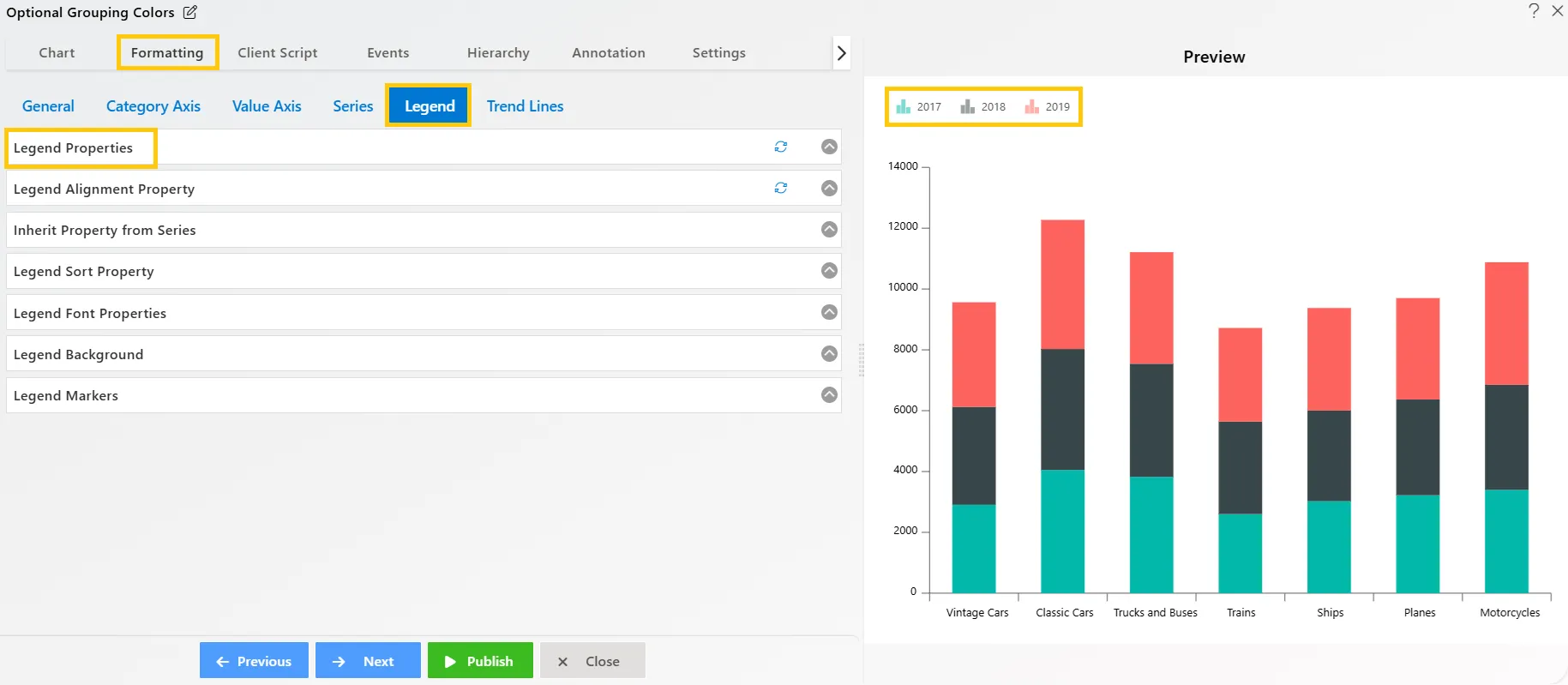The height and width of the screenshot is (685, 1568).
Task: Click the 2017 legend marker icon
Action: click(903, 106)
